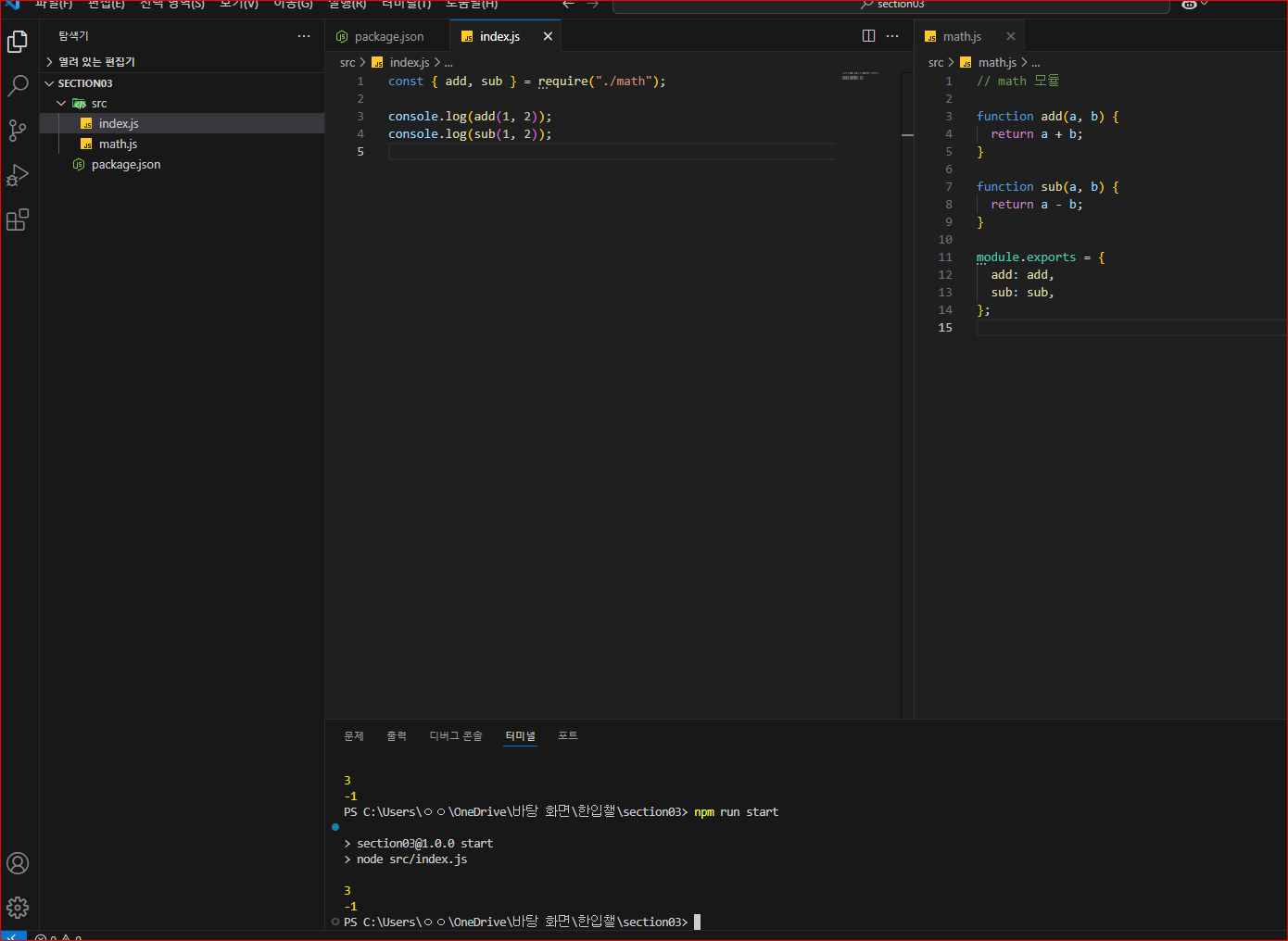Open the Copilot icon in the title bar
The height and width of the screenshot is (941, 1288).
pyautogui.click(x=1189, y=5)
